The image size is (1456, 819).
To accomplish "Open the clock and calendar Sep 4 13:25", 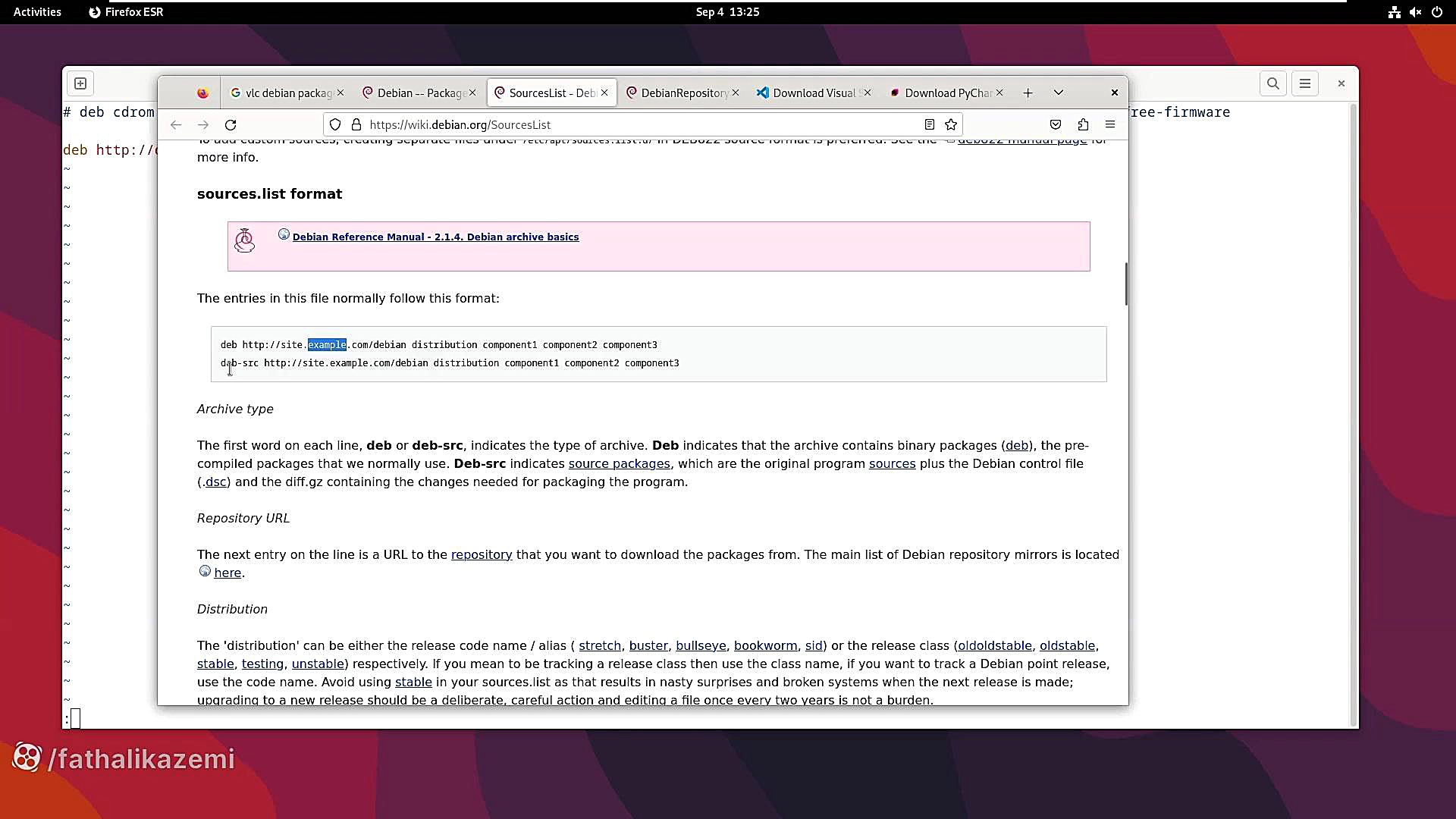I will (x=728, y=12).
